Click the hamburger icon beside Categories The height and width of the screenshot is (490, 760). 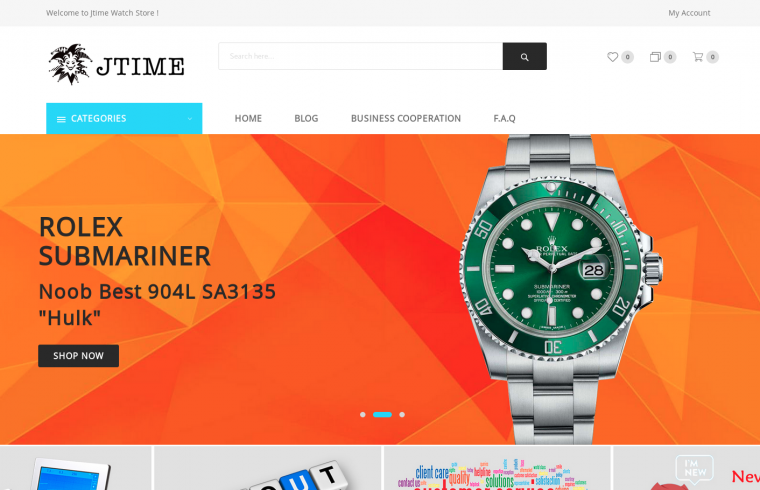click(x=61, y=119)
